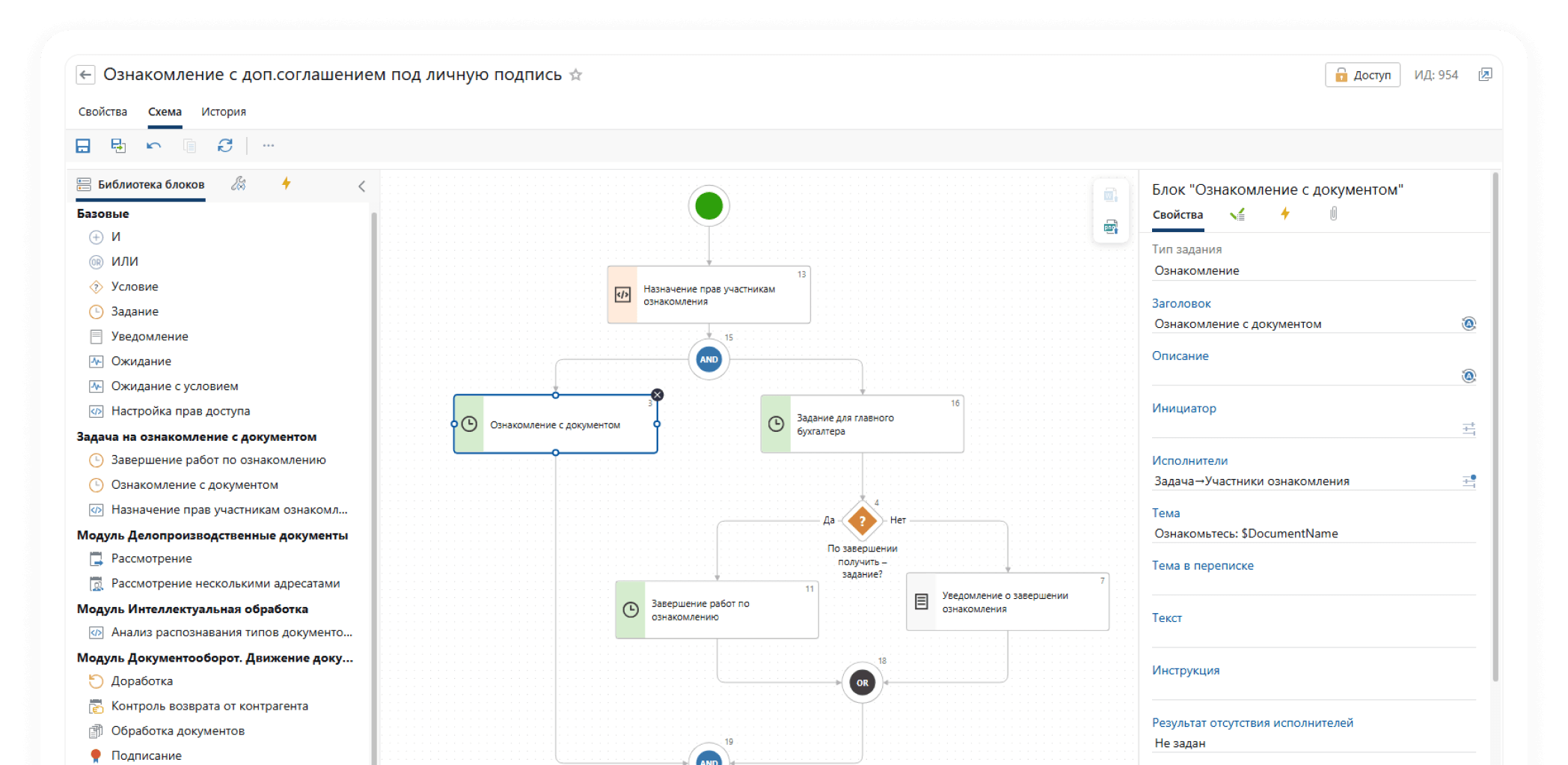Refresh the scheme using the toolbar icon

coord(224,145)
